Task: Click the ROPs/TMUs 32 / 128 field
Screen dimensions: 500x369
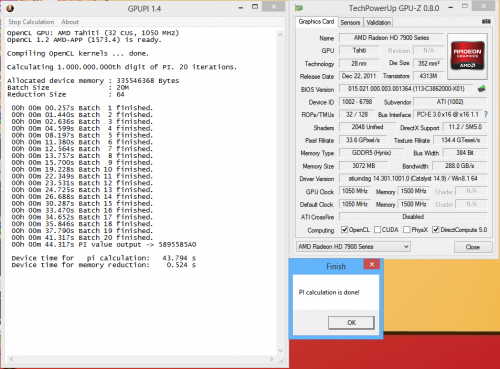Action: click(x=357, y=114)
